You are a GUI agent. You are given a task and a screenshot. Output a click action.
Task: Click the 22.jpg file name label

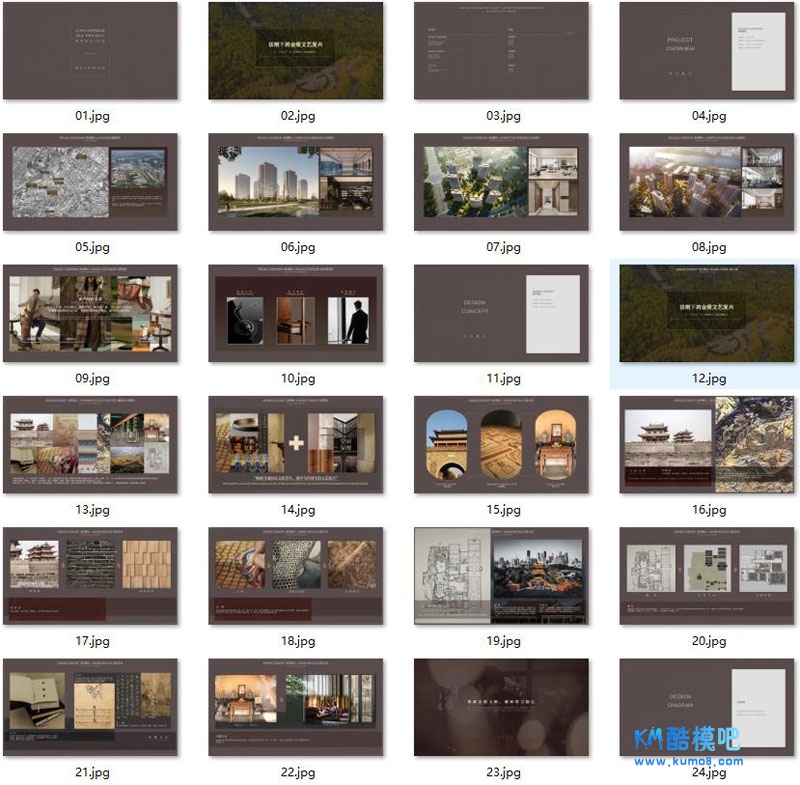(296, 772)
